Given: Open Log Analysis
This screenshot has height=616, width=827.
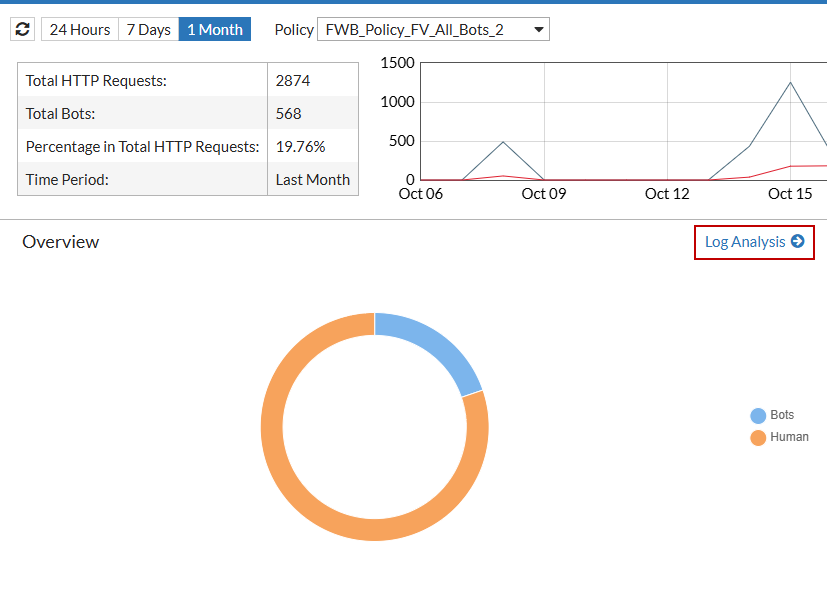Looking at the screenshot, I should (745, 241).
